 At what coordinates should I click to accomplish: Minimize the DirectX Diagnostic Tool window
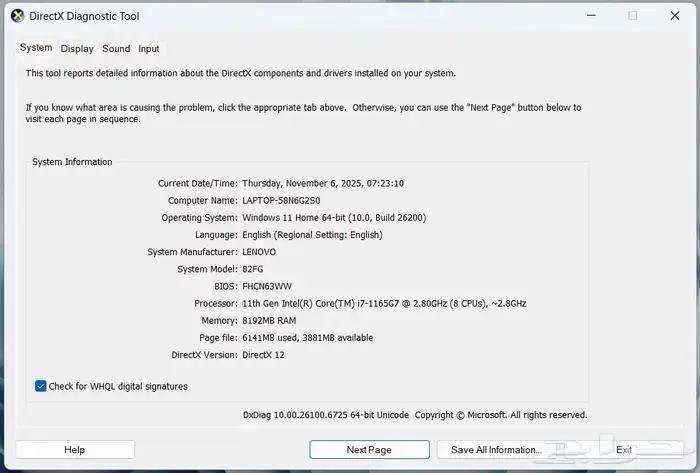tap(591, 16)
